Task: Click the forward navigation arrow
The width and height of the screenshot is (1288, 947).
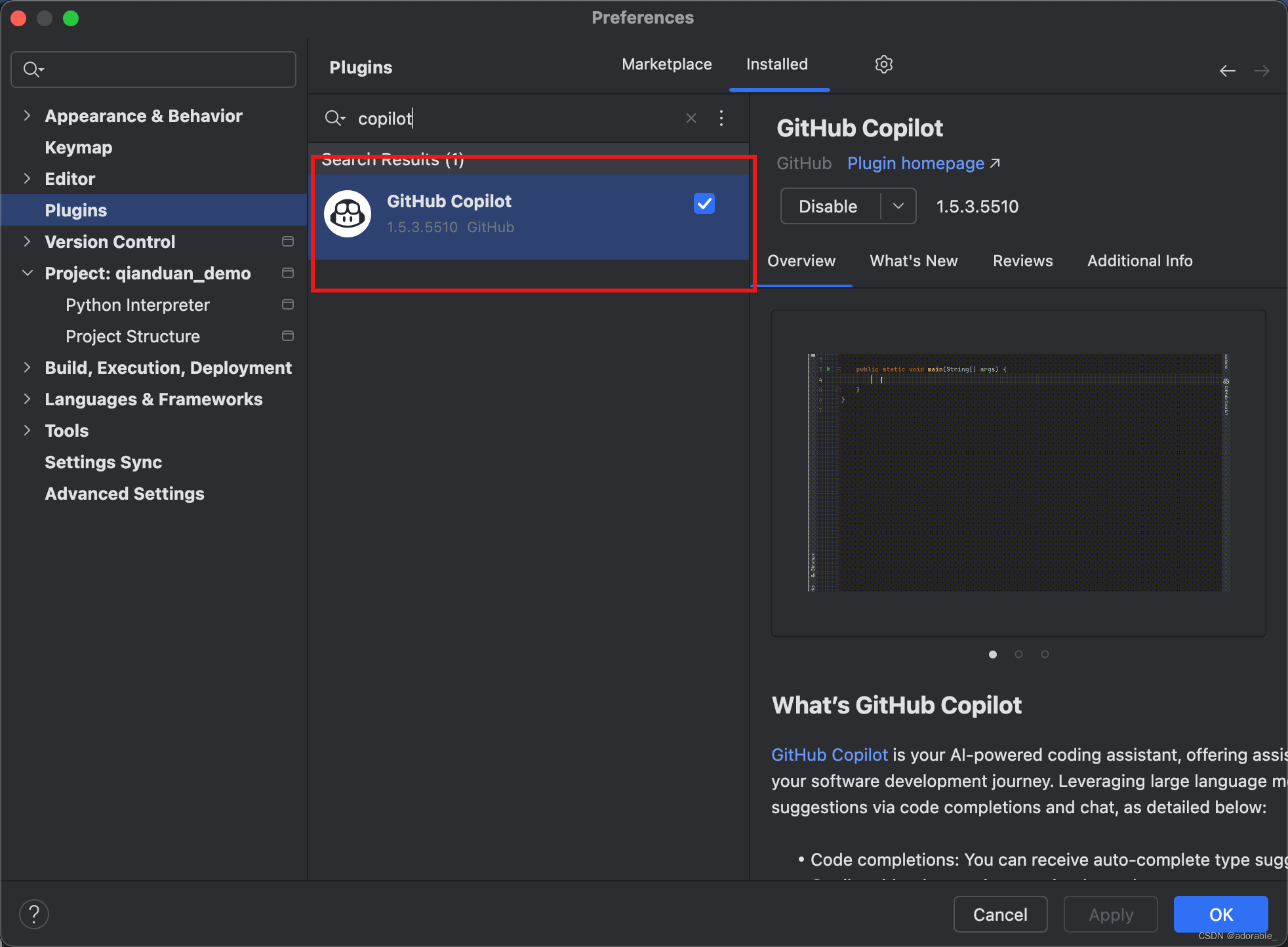Action: (1262, 71)
